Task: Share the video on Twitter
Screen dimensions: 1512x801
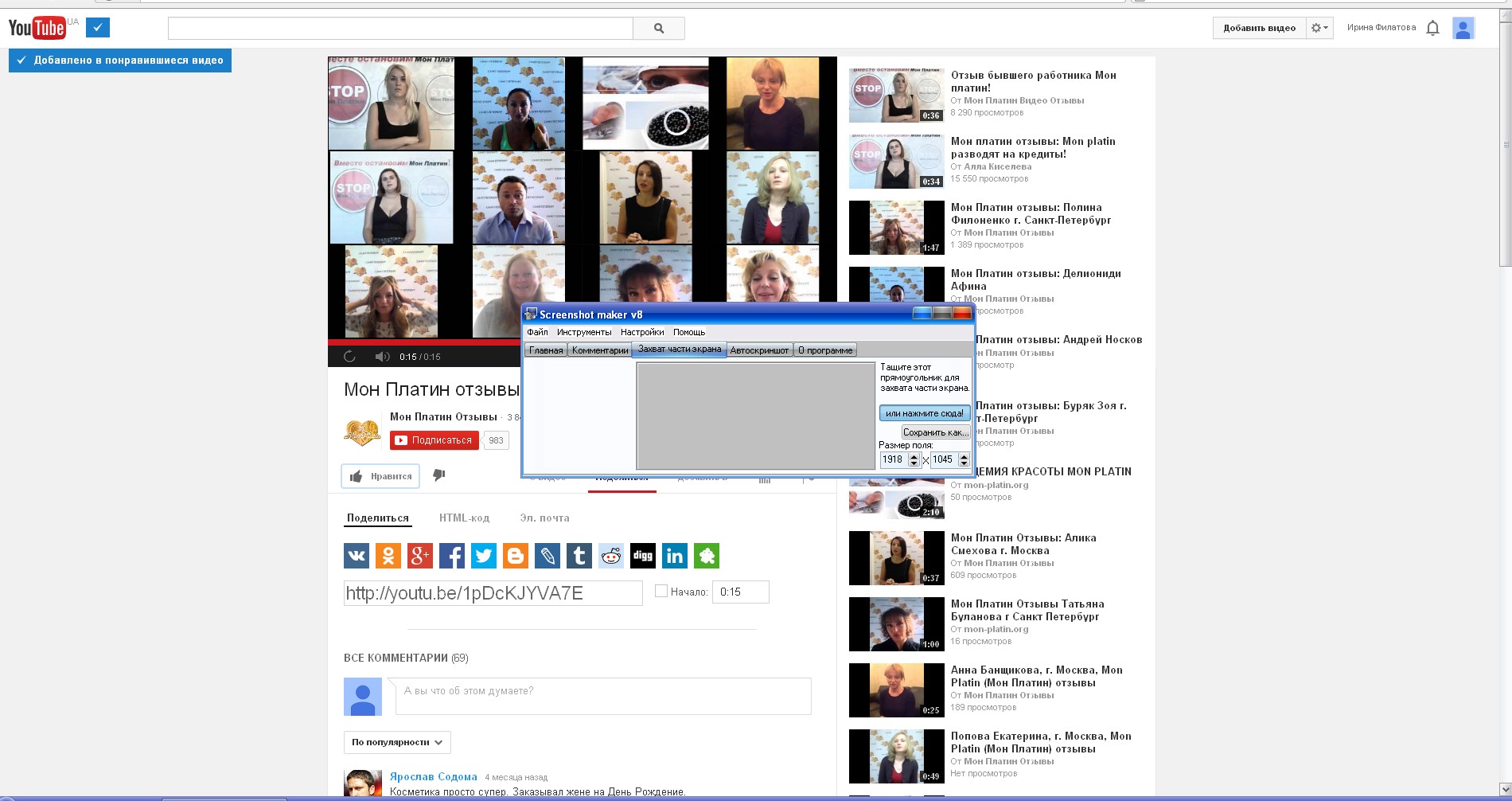Action: pyautogui.click(x=484, y=556)
